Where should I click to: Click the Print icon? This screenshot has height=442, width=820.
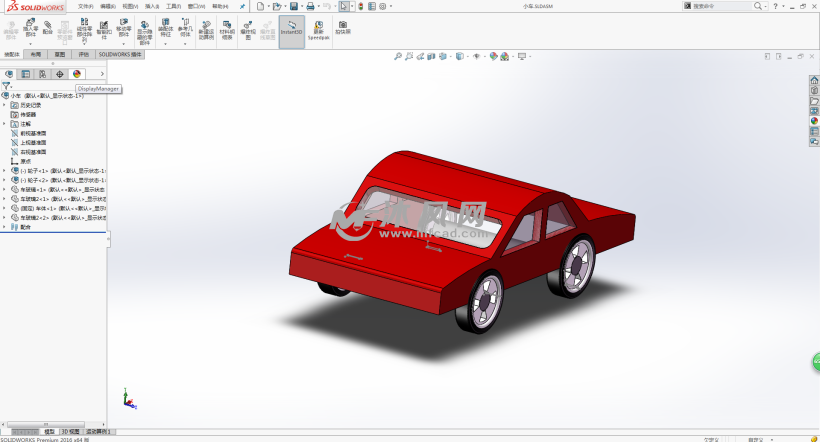tap(310, 6)
